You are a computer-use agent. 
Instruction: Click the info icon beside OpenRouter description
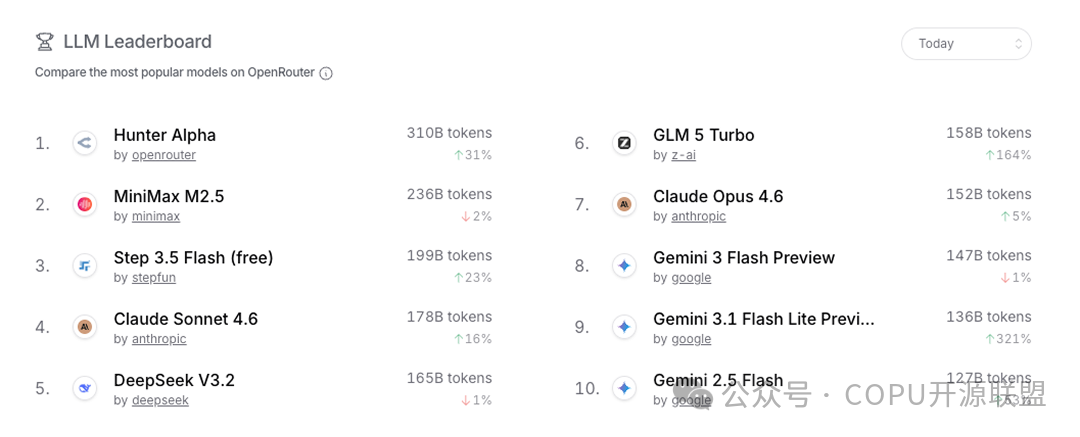pyautogui.click(x=326, y=73)
